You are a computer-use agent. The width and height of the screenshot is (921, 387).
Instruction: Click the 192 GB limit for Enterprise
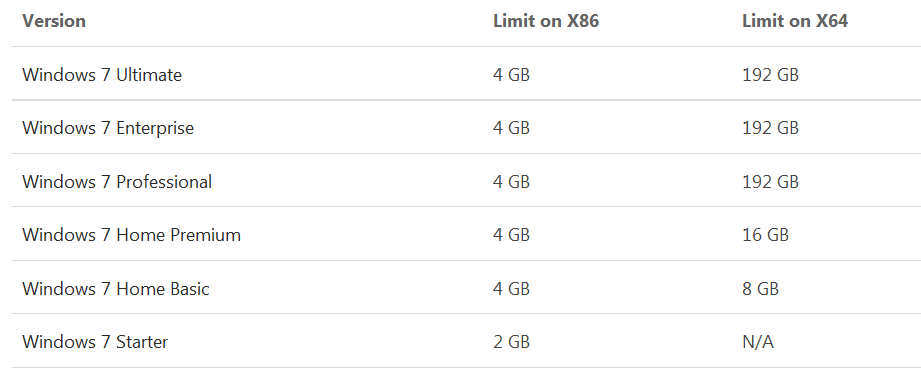click(770, 128)
